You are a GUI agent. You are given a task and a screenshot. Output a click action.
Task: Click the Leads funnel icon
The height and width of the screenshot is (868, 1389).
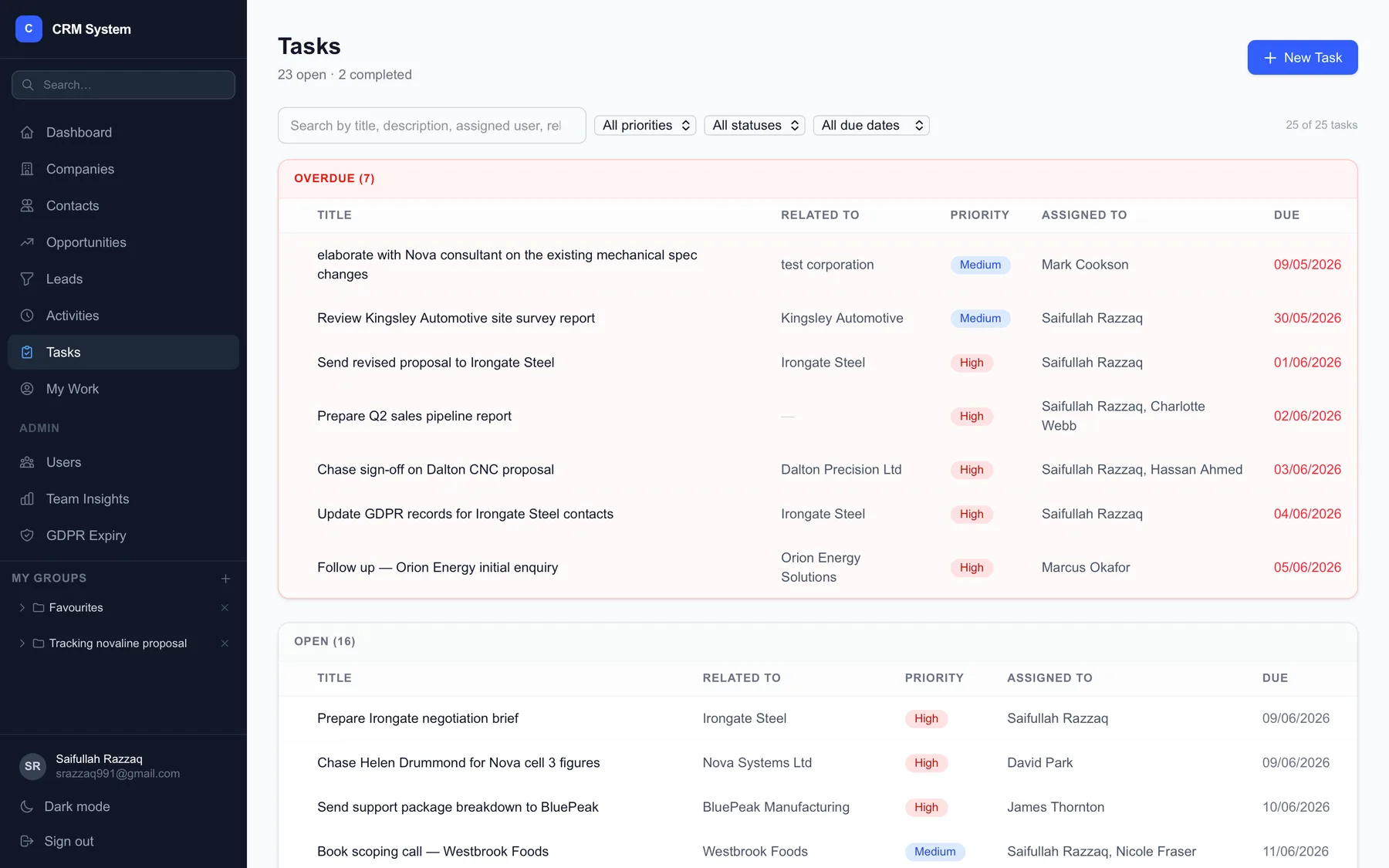point(27,279)
